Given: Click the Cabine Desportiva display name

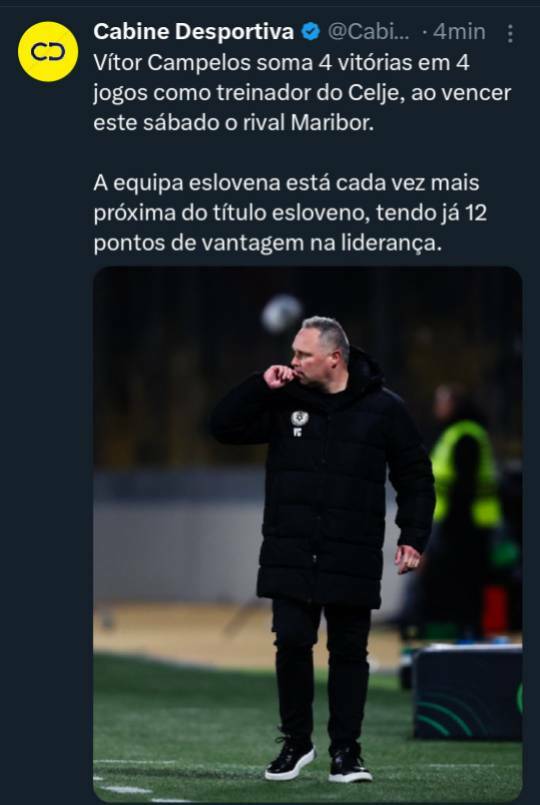Looking at the screenshot, I should pos(194,32).
